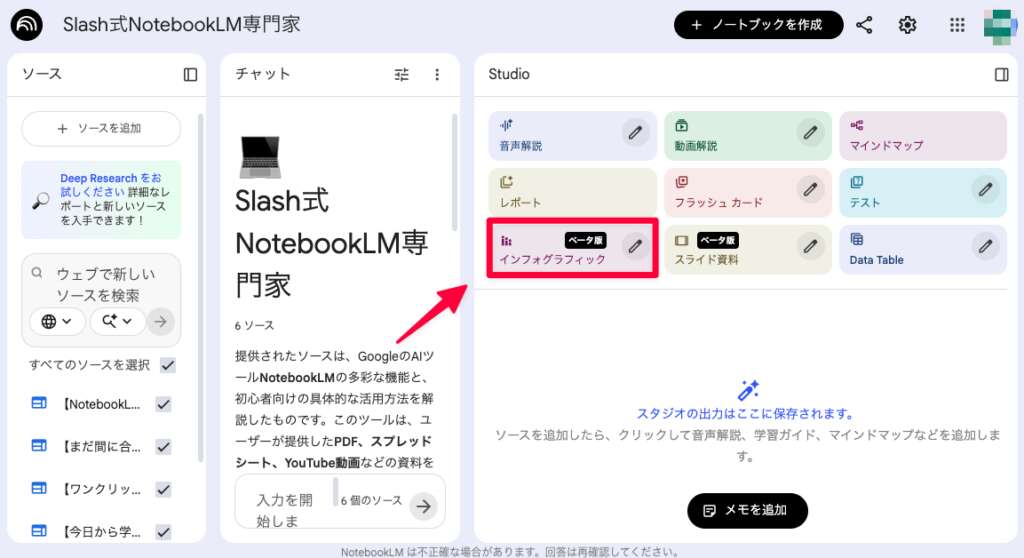The image size is (1024, 558).
Task: Focus the ウェブで新しいソースを検索 field
Action: coord(106,284)
